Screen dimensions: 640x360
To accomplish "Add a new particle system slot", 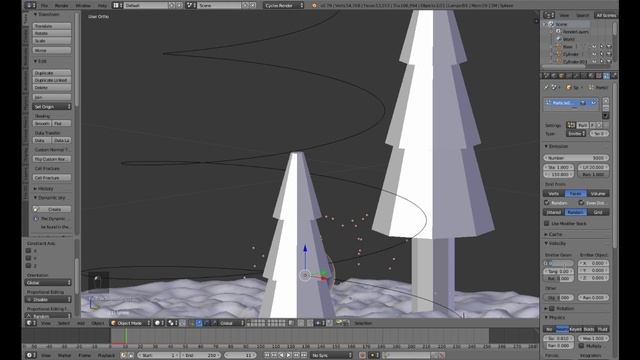I will (x=606, y=101).
